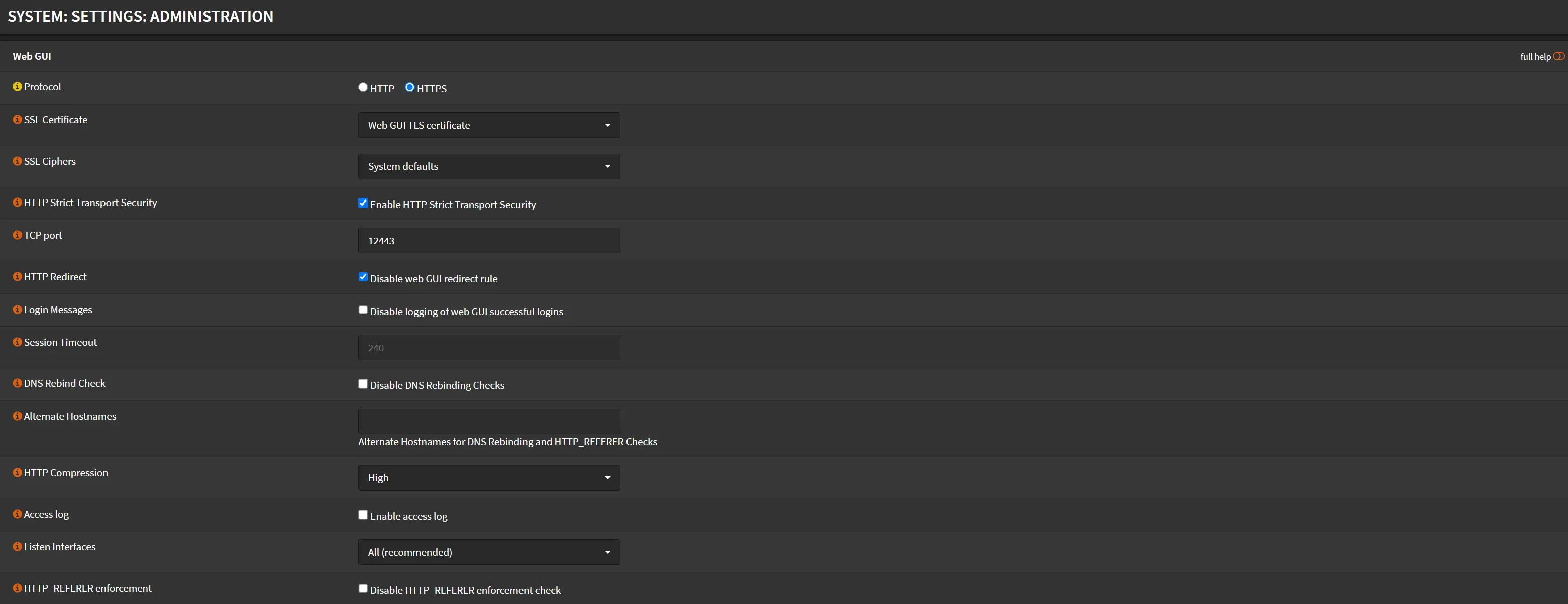Focus the Alternate Hostnames text box

(x=489, y=421)
